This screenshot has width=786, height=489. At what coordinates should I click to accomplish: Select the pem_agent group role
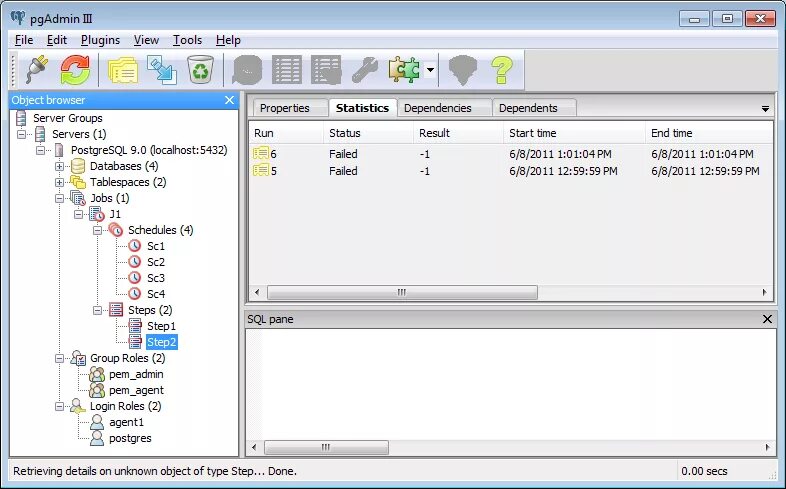136,391
